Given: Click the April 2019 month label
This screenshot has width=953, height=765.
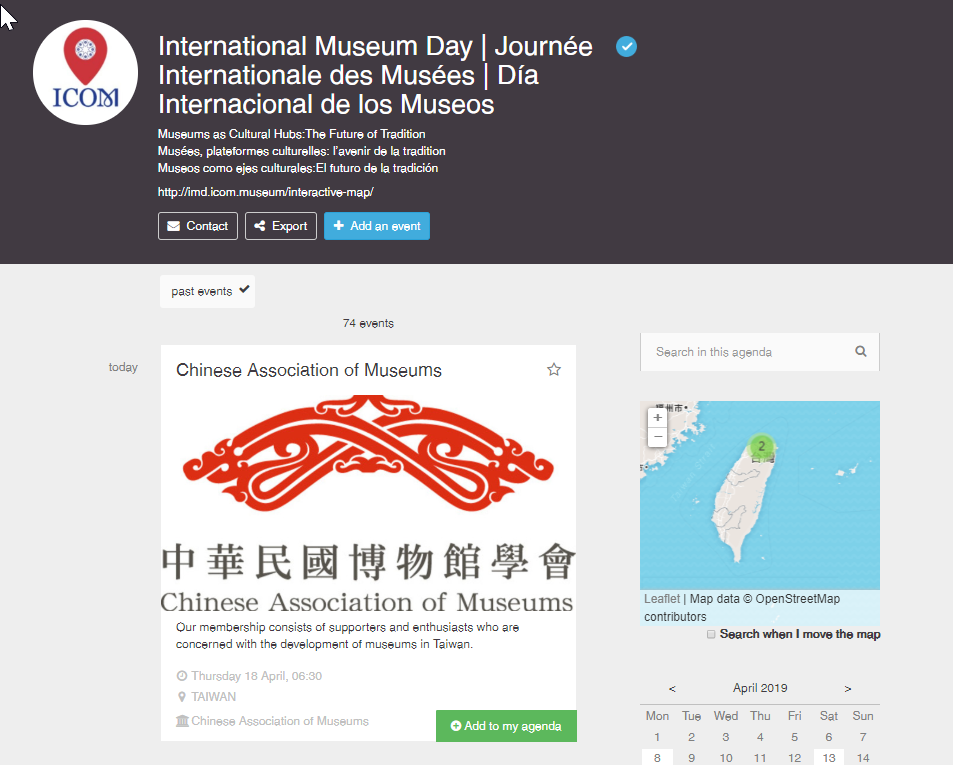Looking at the screenshot, I should 760,688.
